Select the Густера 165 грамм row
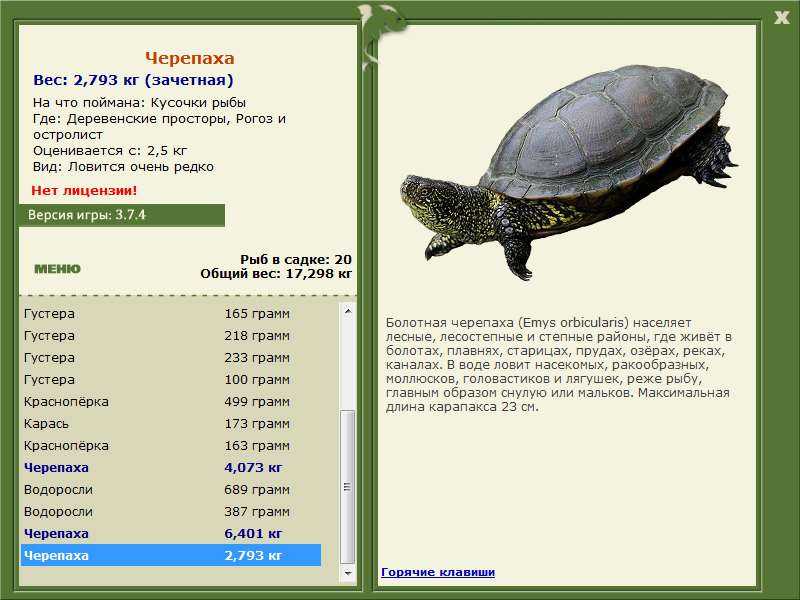This screenshot has height=600, width=800. click(171, 313)
